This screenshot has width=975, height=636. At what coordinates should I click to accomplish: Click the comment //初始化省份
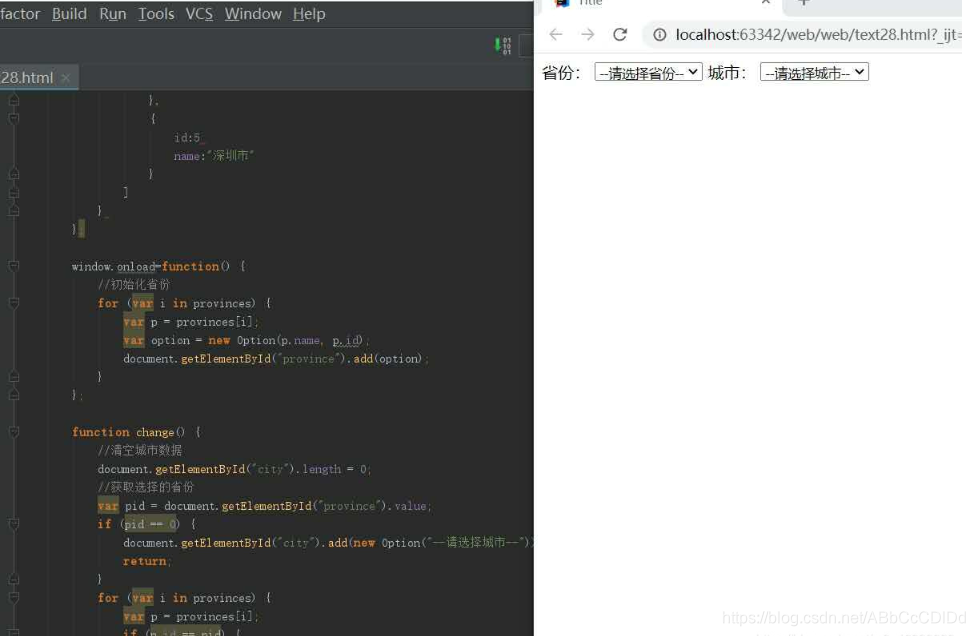coord(134,285)
